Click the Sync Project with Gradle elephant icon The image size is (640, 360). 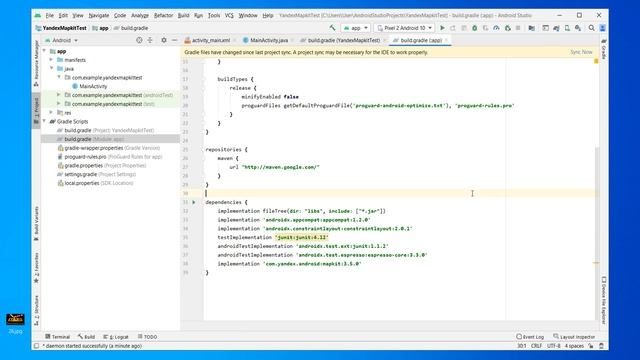click(556, 28)
